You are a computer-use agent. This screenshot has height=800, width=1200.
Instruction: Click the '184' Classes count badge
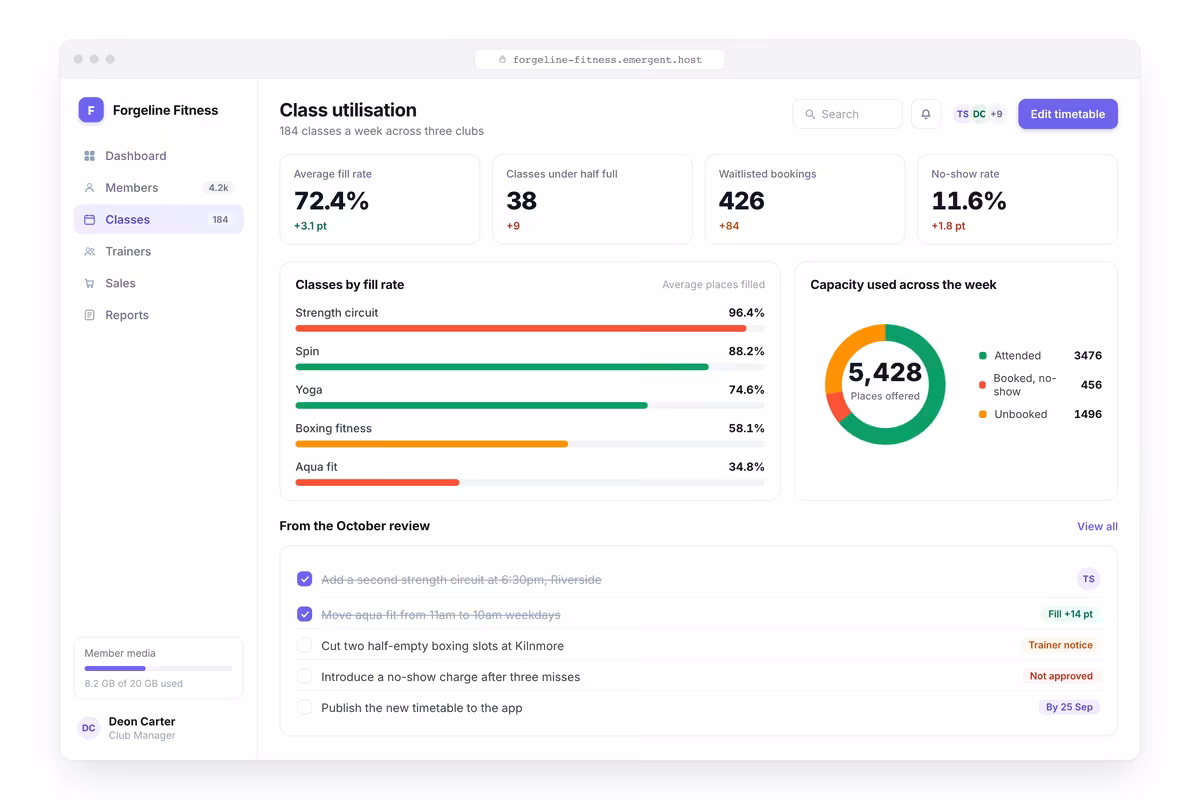(x=220, y=220)
